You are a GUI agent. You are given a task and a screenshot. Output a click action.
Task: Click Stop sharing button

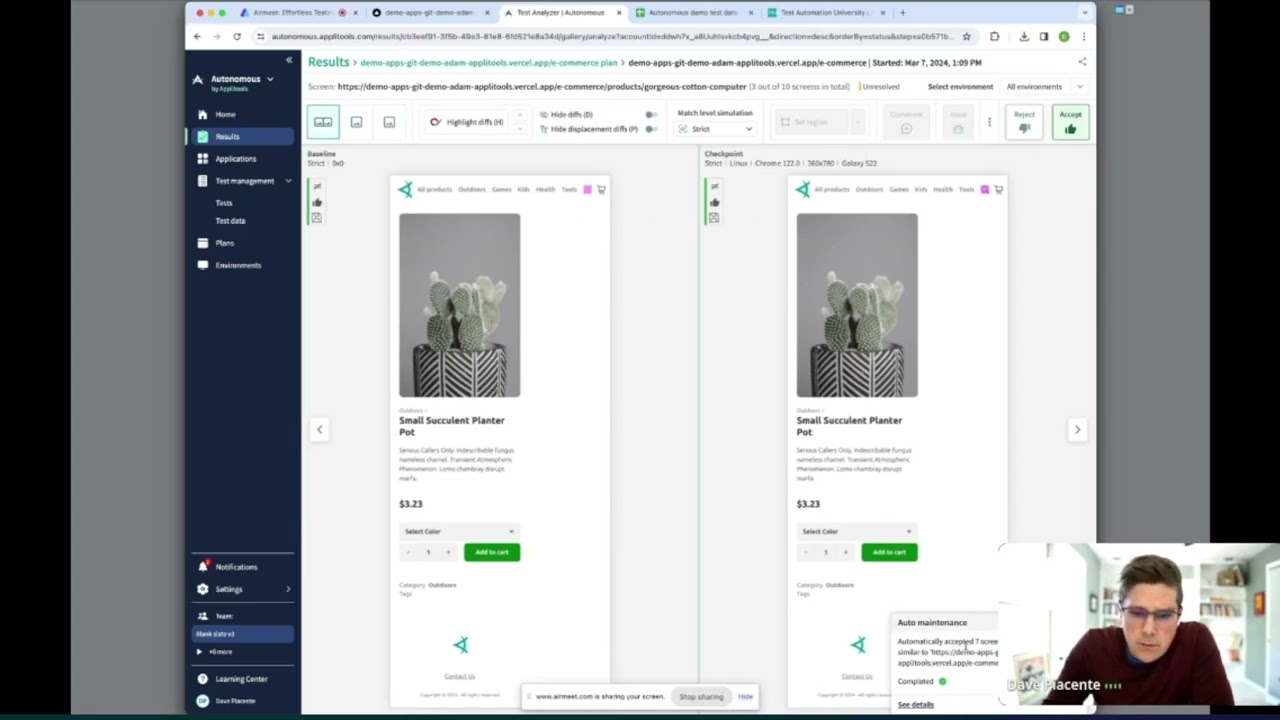point(701,697)
